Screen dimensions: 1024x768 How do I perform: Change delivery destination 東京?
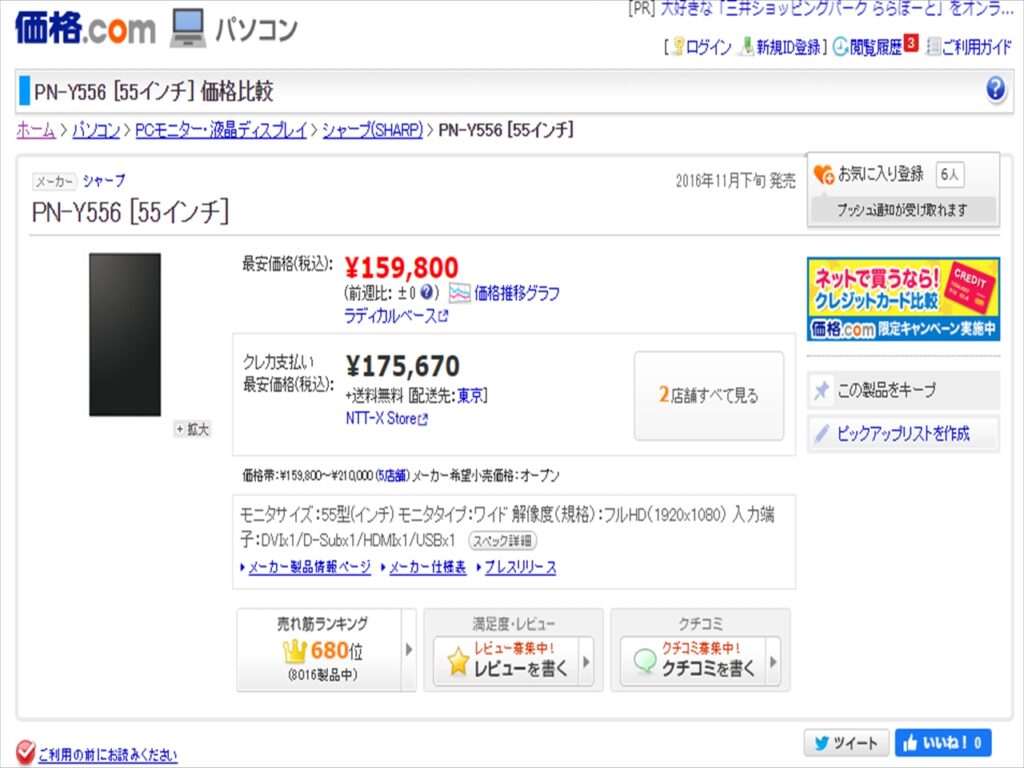(x=470, y=395)
